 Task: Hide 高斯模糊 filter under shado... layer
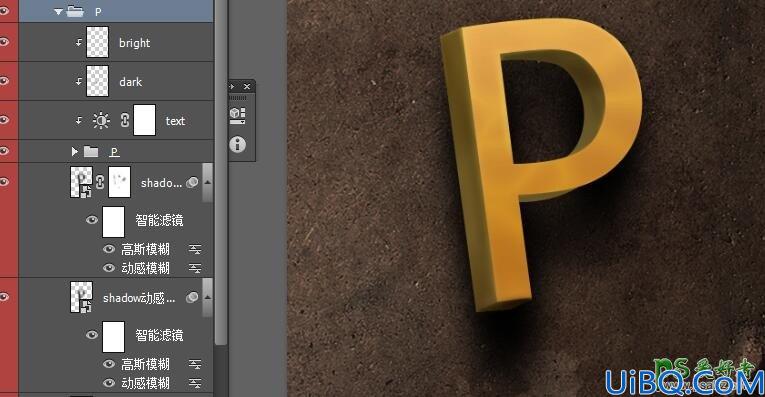pyautogui.click(x=109, y=249)
